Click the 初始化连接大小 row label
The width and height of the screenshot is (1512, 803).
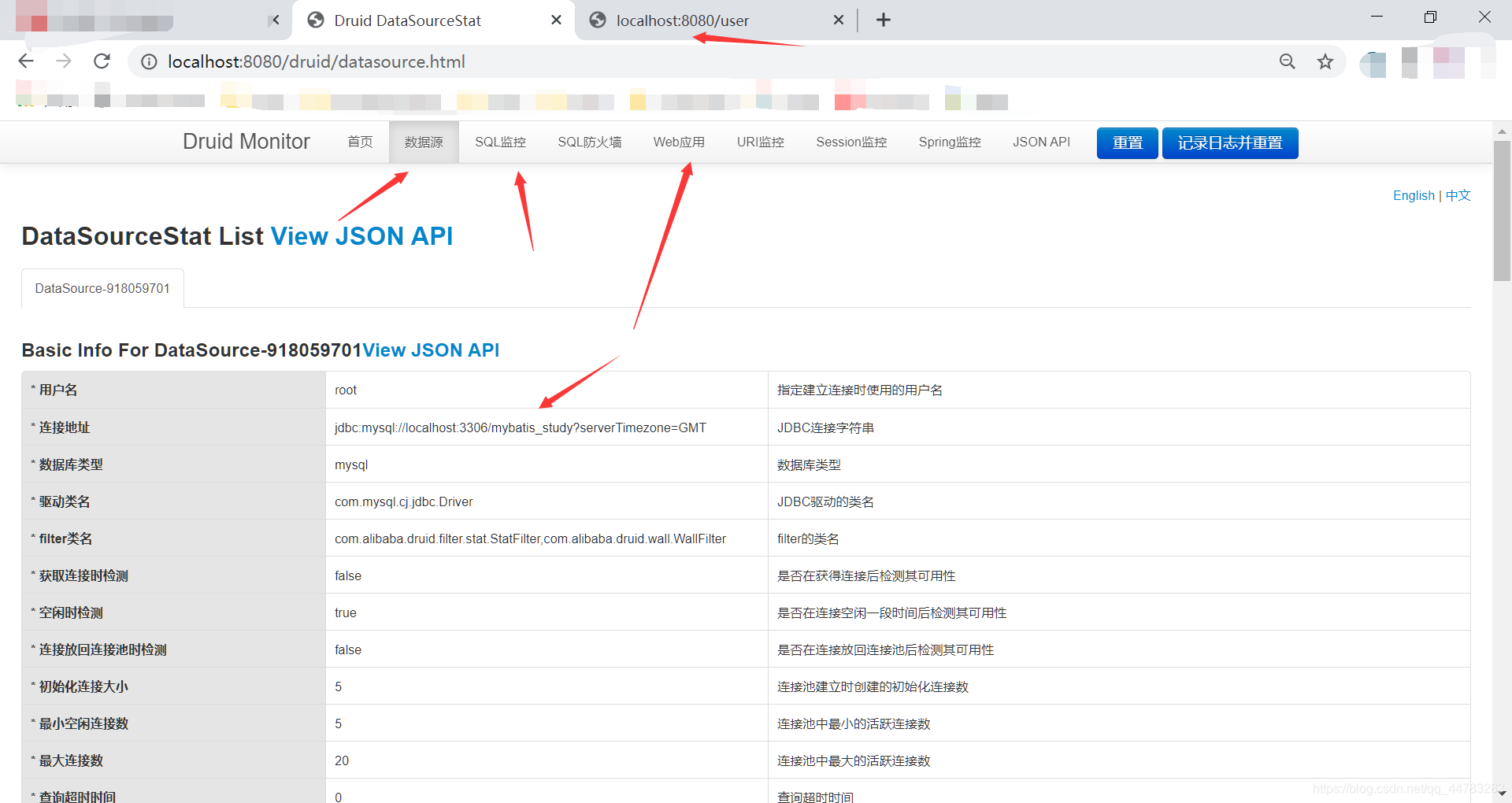pyautogui.click(x=83, y=686)
